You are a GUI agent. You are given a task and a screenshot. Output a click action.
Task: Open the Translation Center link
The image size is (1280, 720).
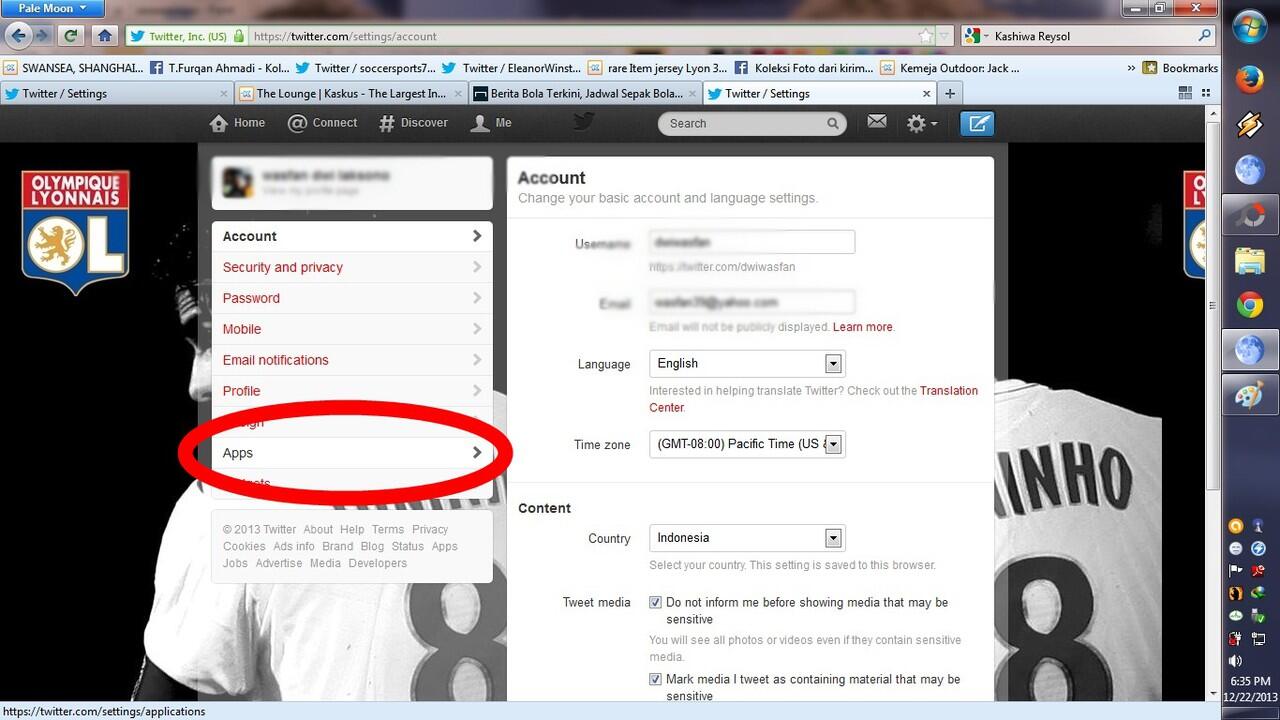point(814,399)
